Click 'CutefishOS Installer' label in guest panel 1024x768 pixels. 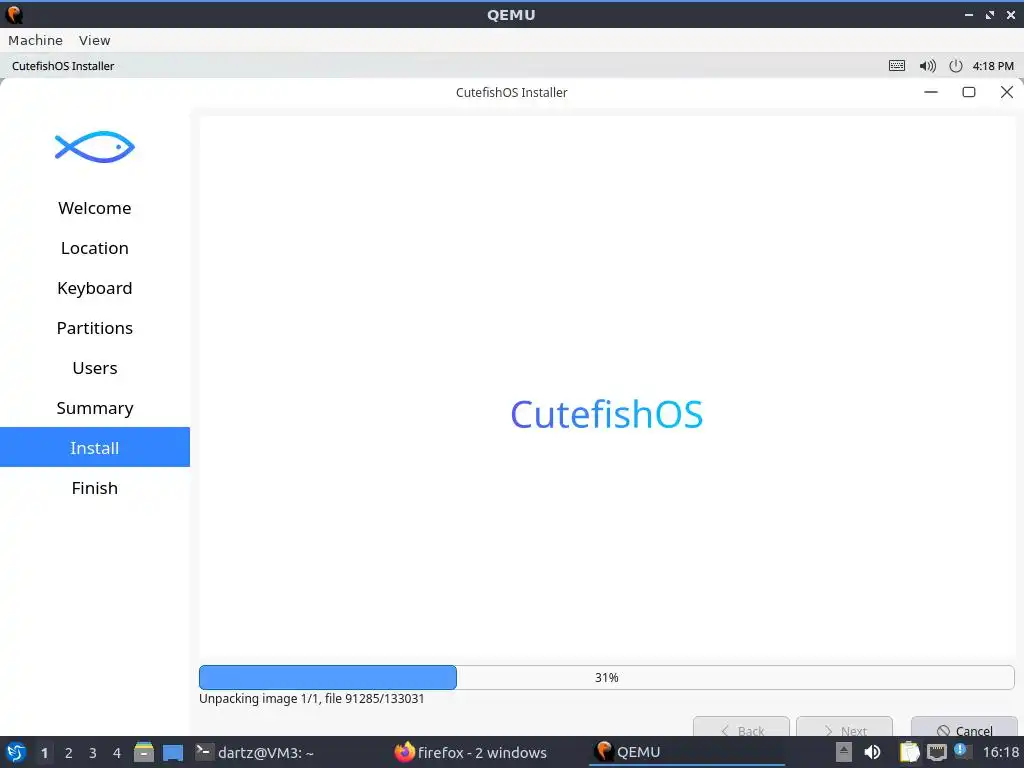[x=63, y=66]
